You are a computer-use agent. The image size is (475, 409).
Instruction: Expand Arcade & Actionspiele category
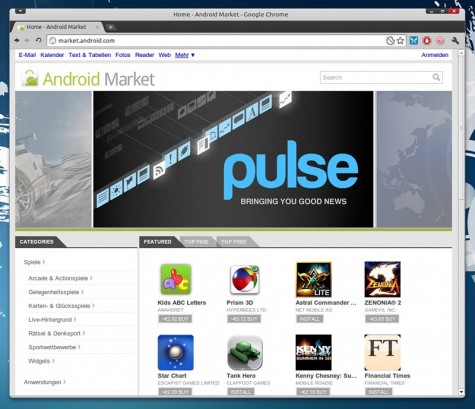coord(60,278)
